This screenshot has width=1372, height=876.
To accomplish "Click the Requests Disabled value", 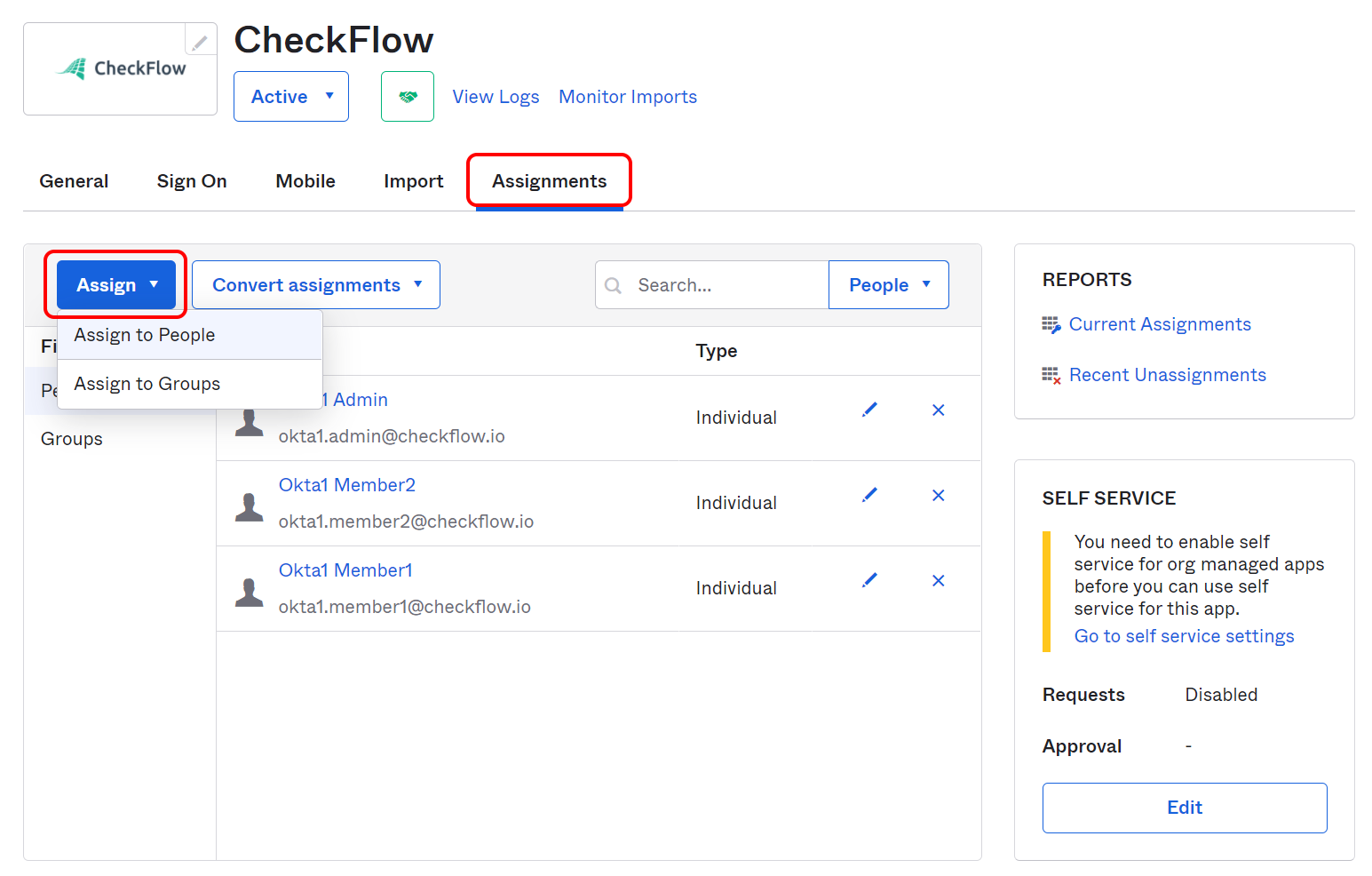I will click(1221, 695).
